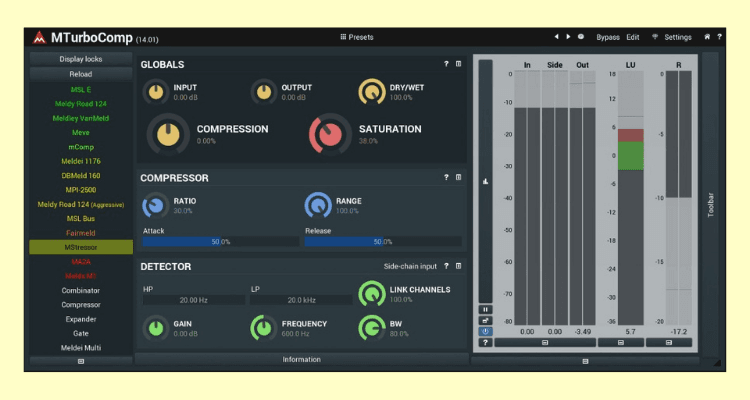The image size is (750, 400).
Task: Select Meldley VanMeld device
Action: click(x=81, y=118)
